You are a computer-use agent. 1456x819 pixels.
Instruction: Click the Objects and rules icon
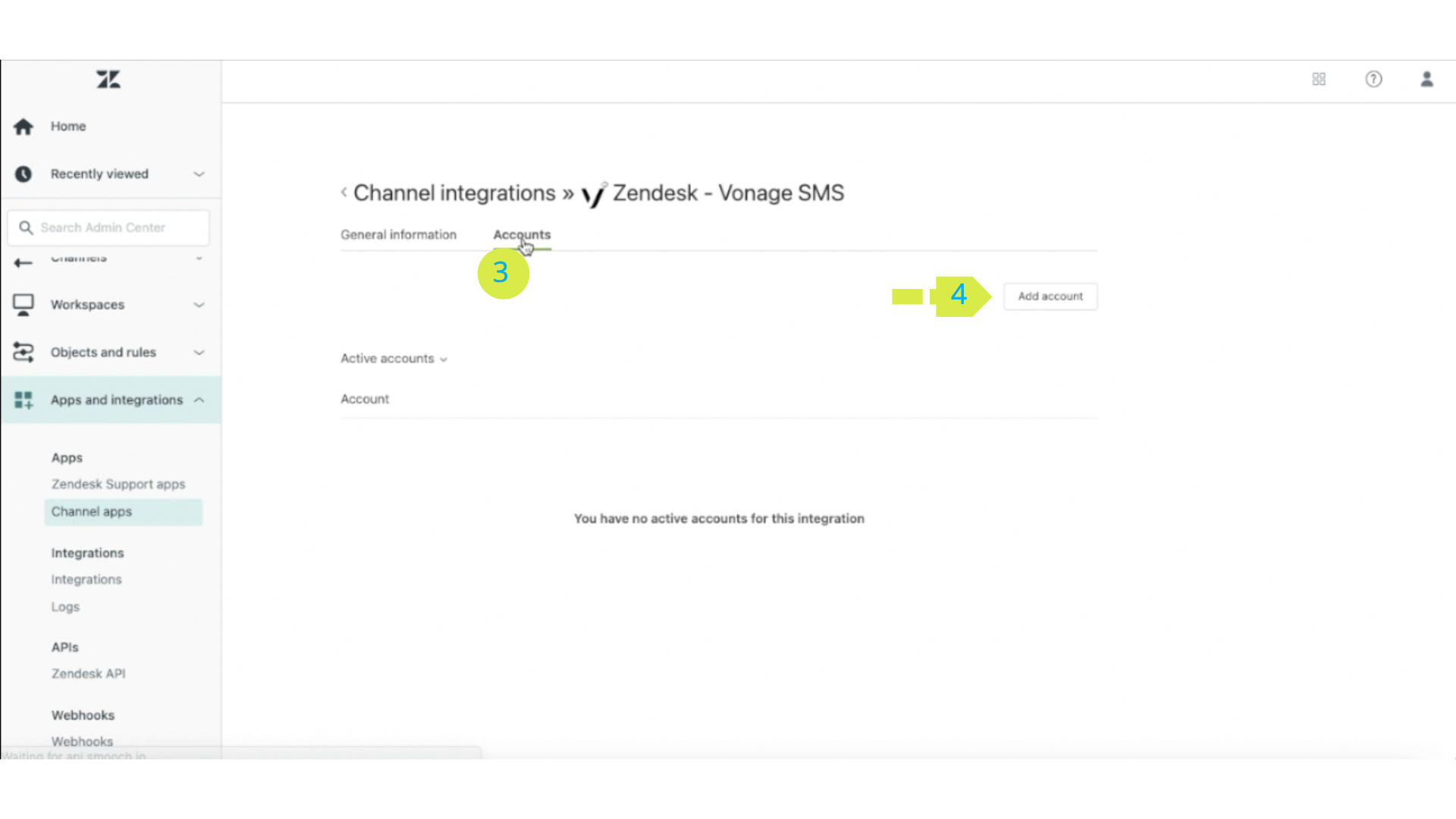coord(24,352)
